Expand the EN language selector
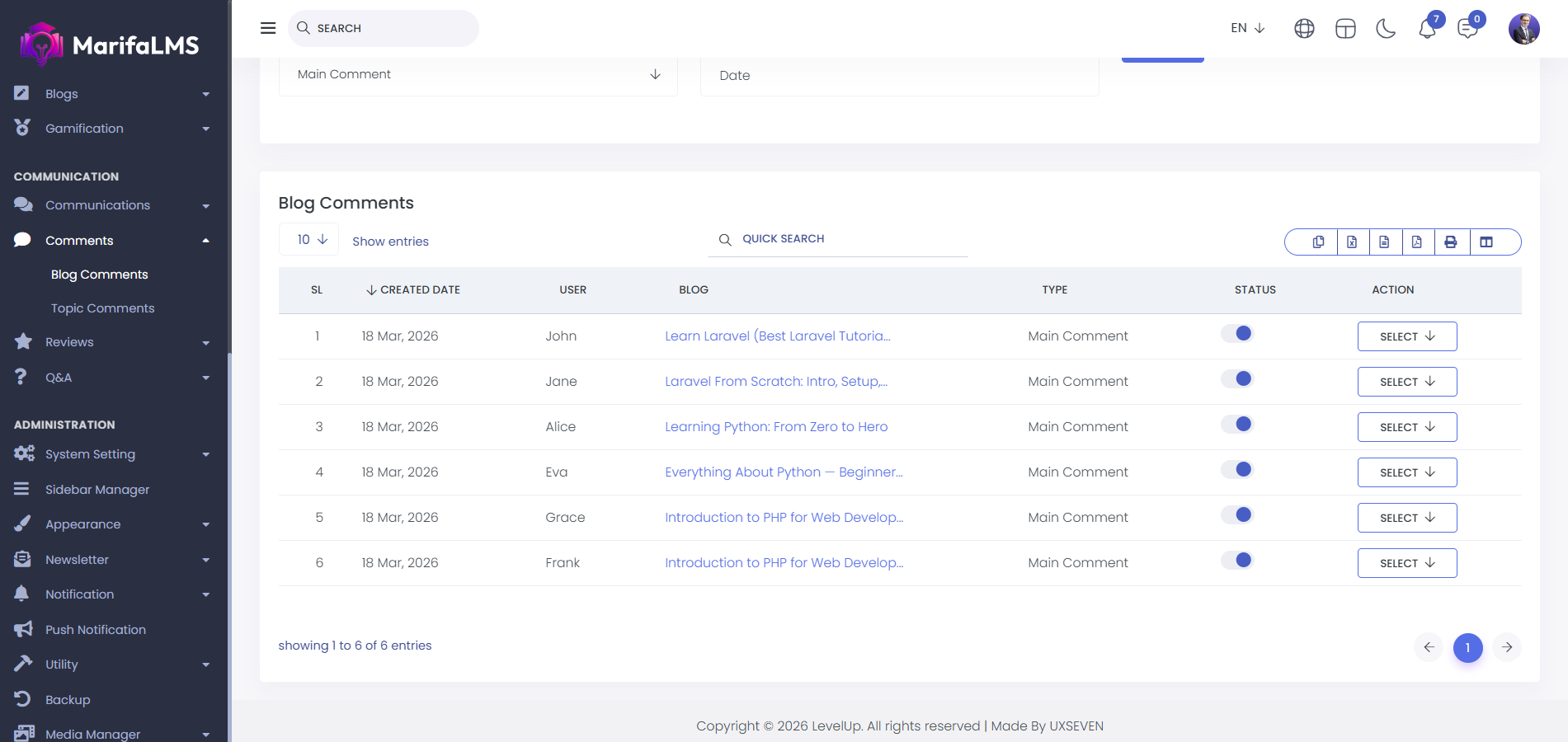Screen dimensions: 1568x742 tap(1247, 28)
